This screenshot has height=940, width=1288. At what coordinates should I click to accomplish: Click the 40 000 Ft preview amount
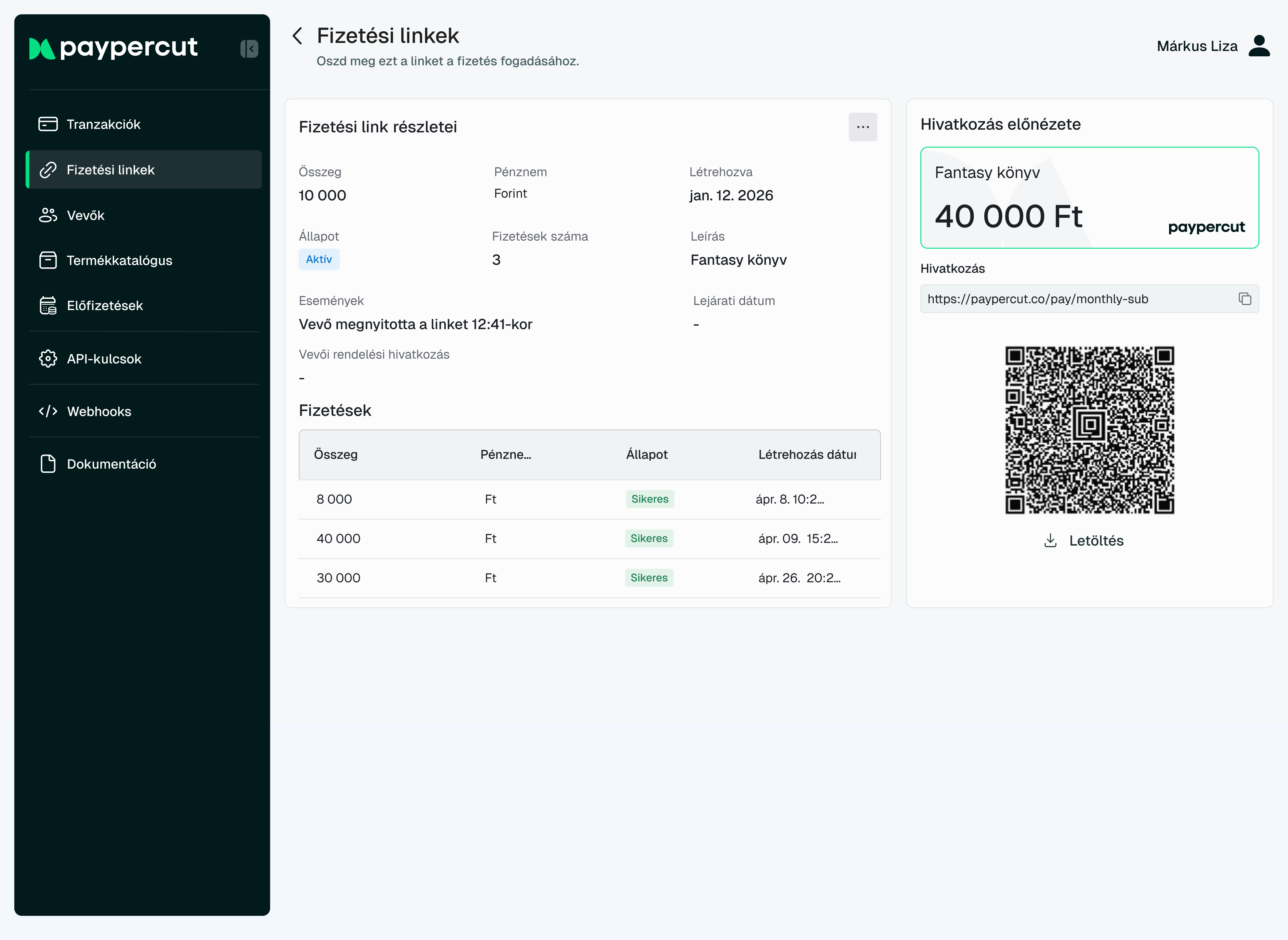coord(1008,216)
